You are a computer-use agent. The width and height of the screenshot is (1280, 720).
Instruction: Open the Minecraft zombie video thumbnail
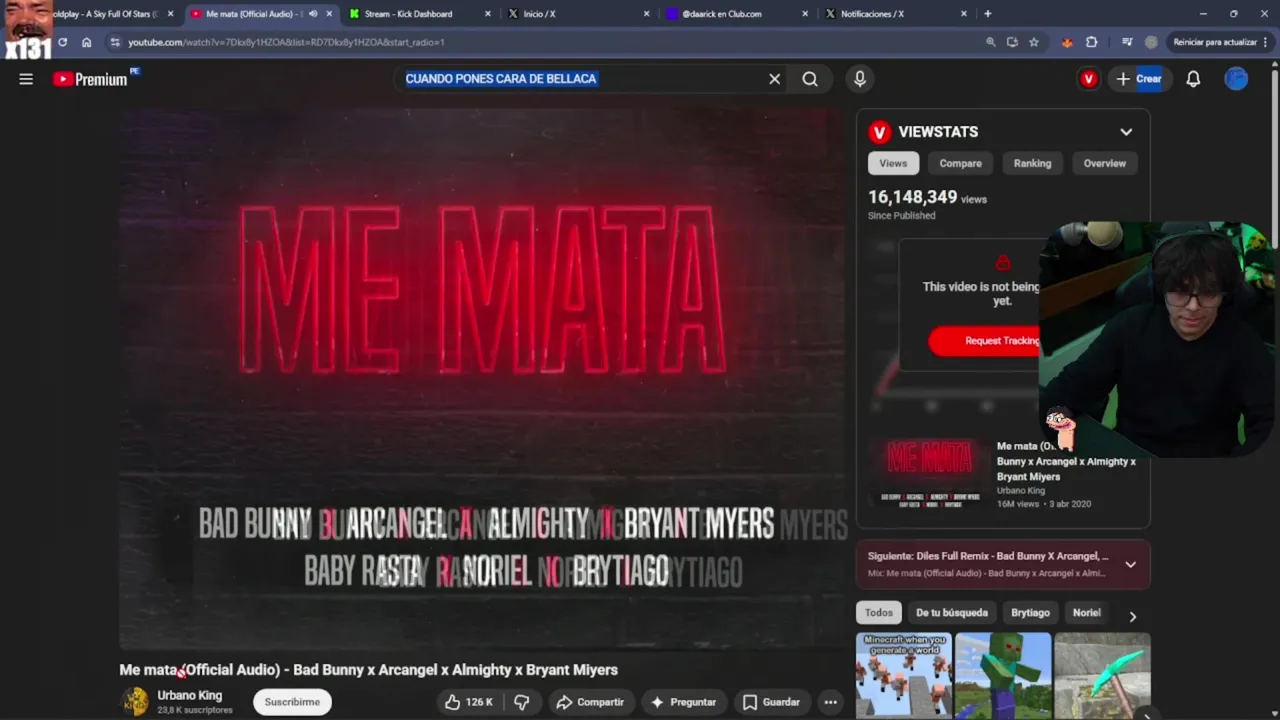point(1003,675)
